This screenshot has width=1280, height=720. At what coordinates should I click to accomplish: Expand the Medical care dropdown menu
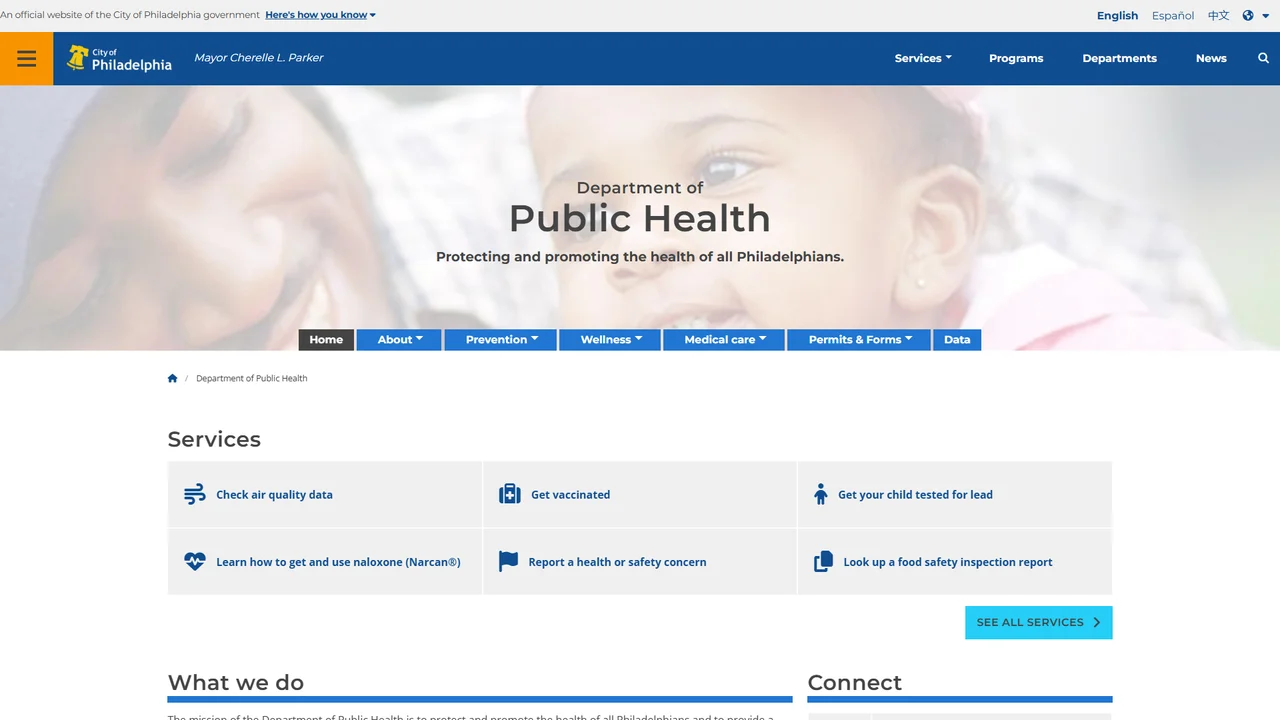point(725,340)
